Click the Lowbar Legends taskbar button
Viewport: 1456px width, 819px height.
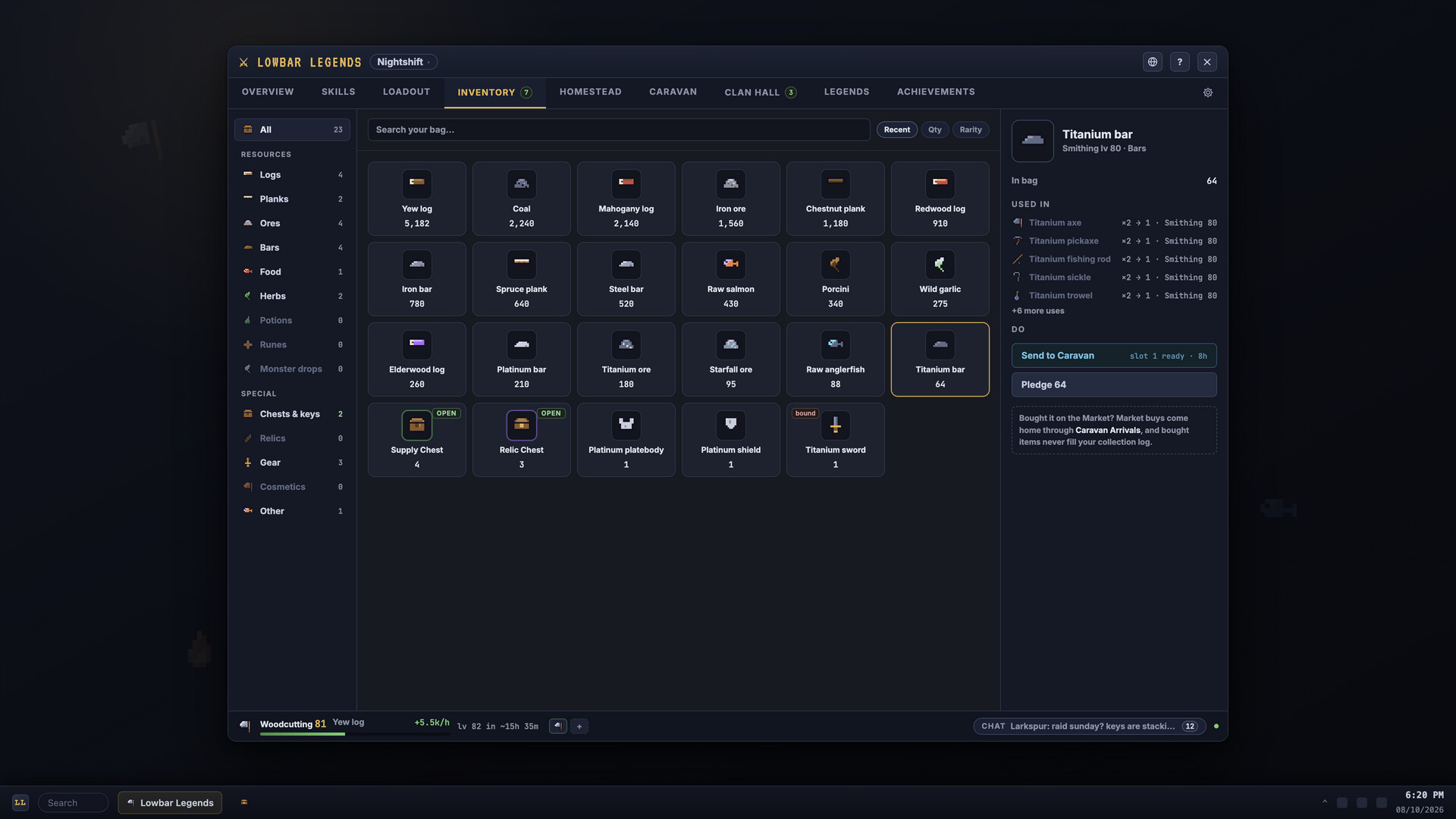170,803
